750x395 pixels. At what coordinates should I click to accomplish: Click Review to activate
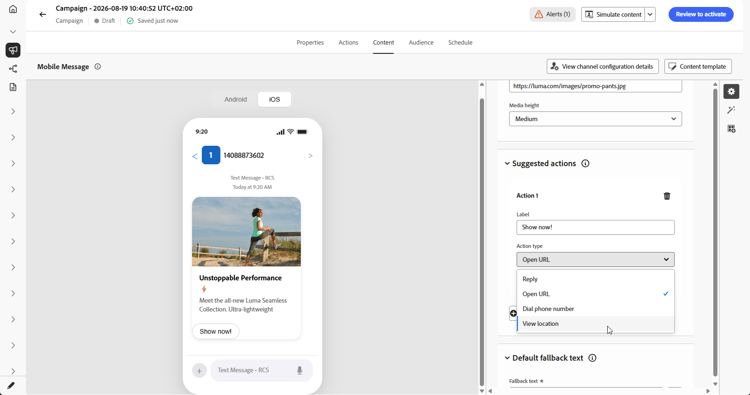[701, 14]
